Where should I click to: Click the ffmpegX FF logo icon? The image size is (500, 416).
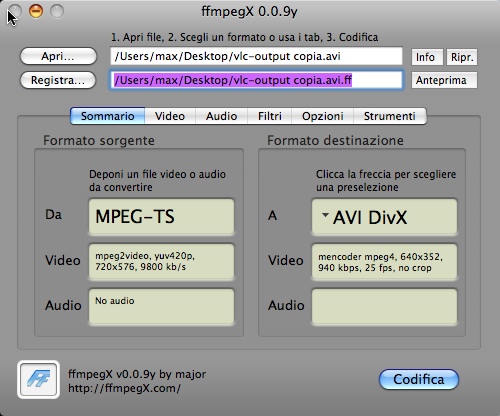tap(38, 379)
